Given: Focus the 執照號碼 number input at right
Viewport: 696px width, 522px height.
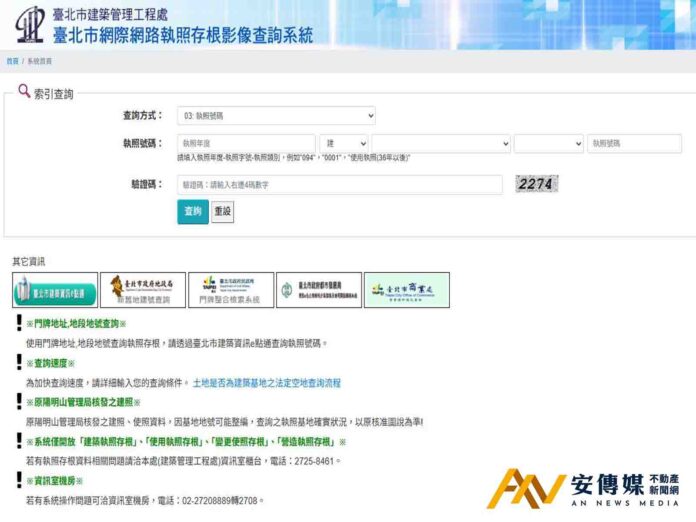Looking at the screenshot, I should click(x=634, y=143).
